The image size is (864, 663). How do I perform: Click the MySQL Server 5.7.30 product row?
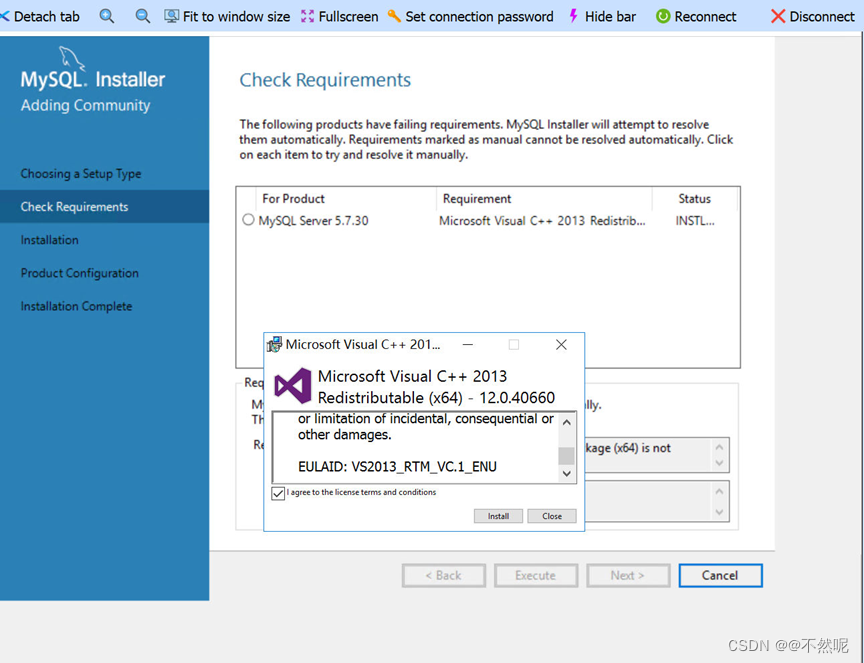coord(488,220)
